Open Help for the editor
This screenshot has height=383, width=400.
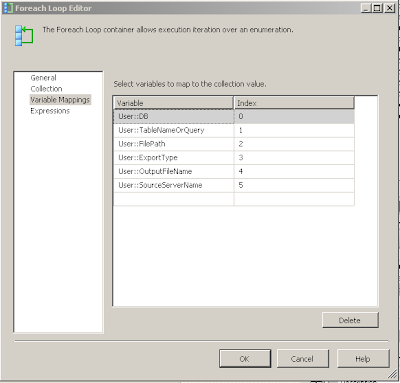pos(363,359)
